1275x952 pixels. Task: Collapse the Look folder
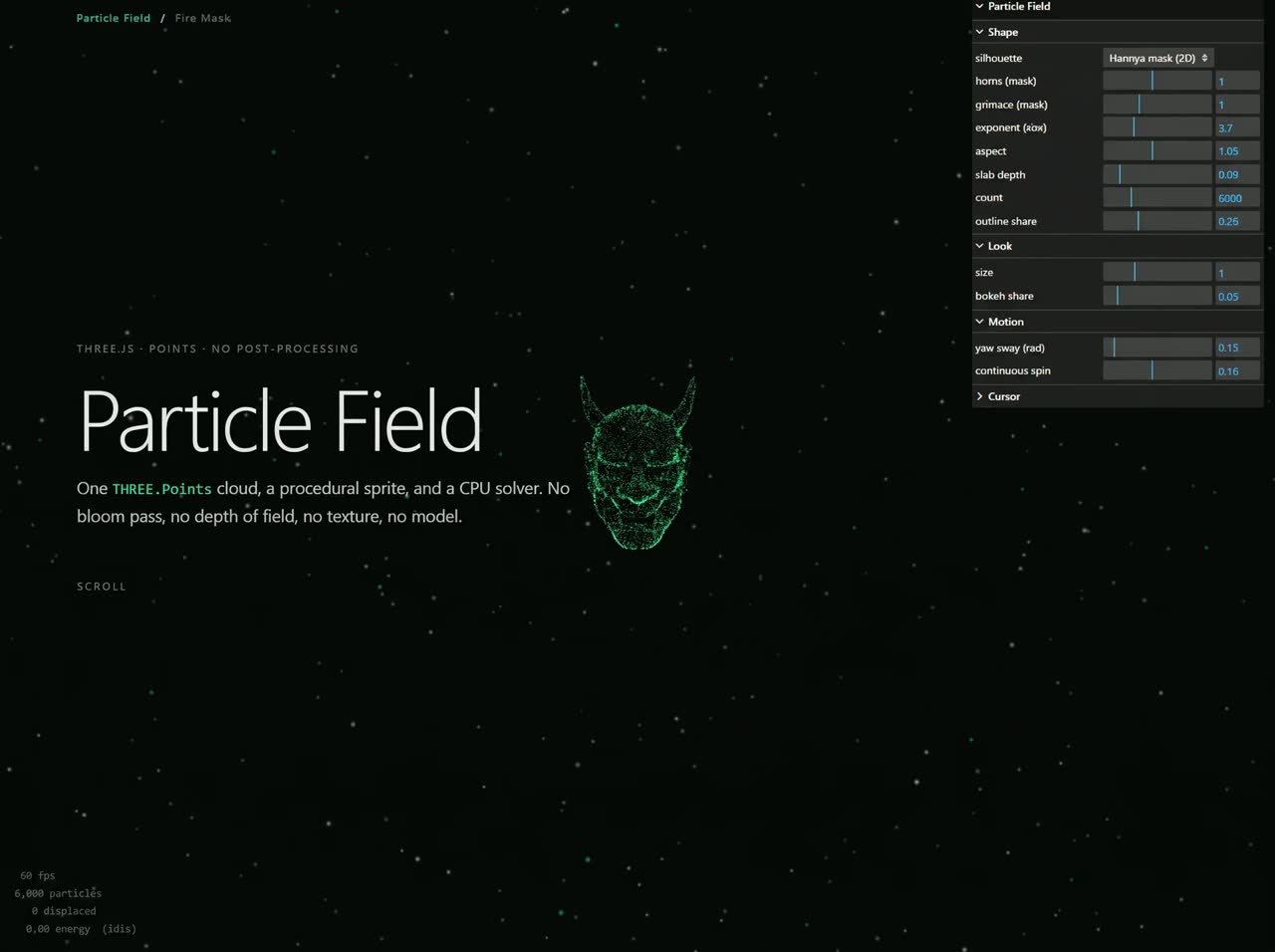(1118, 246)
